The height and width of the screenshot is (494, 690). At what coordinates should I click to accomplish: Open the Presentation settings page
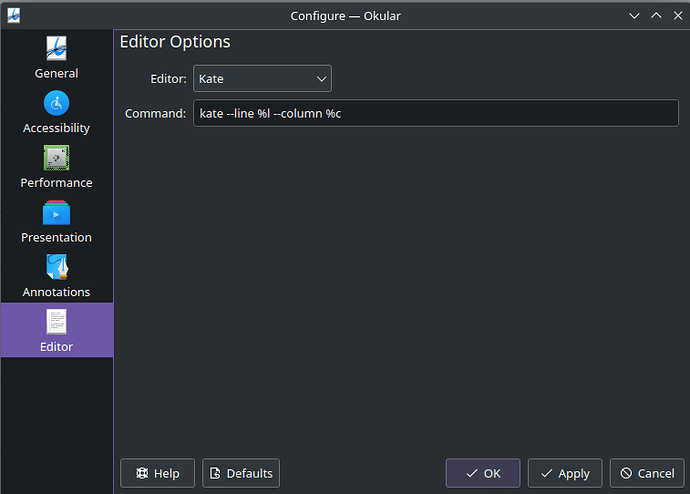(56, 221)
